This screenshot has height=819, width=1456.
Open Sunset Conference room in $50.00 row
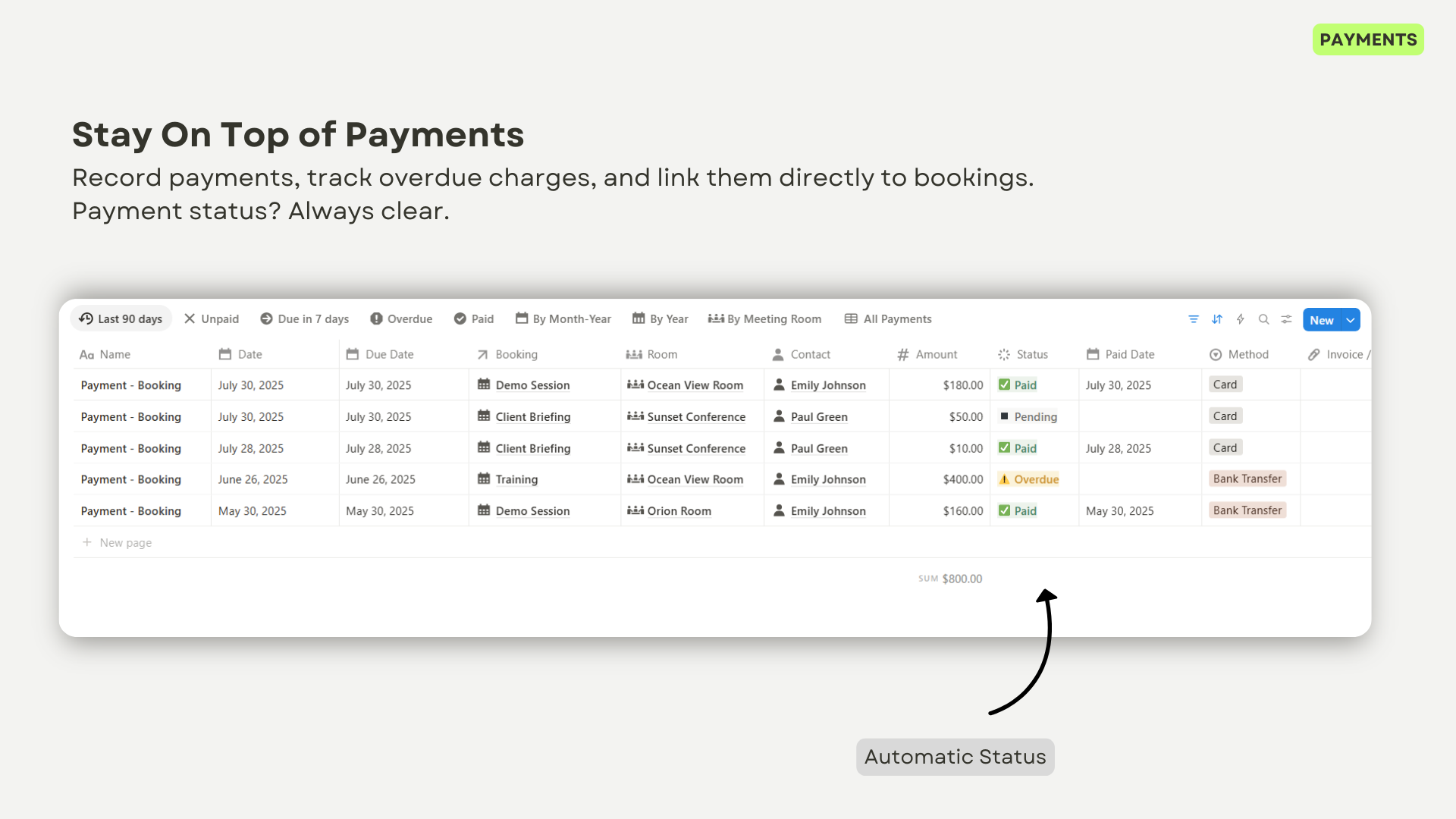point(686,416)
